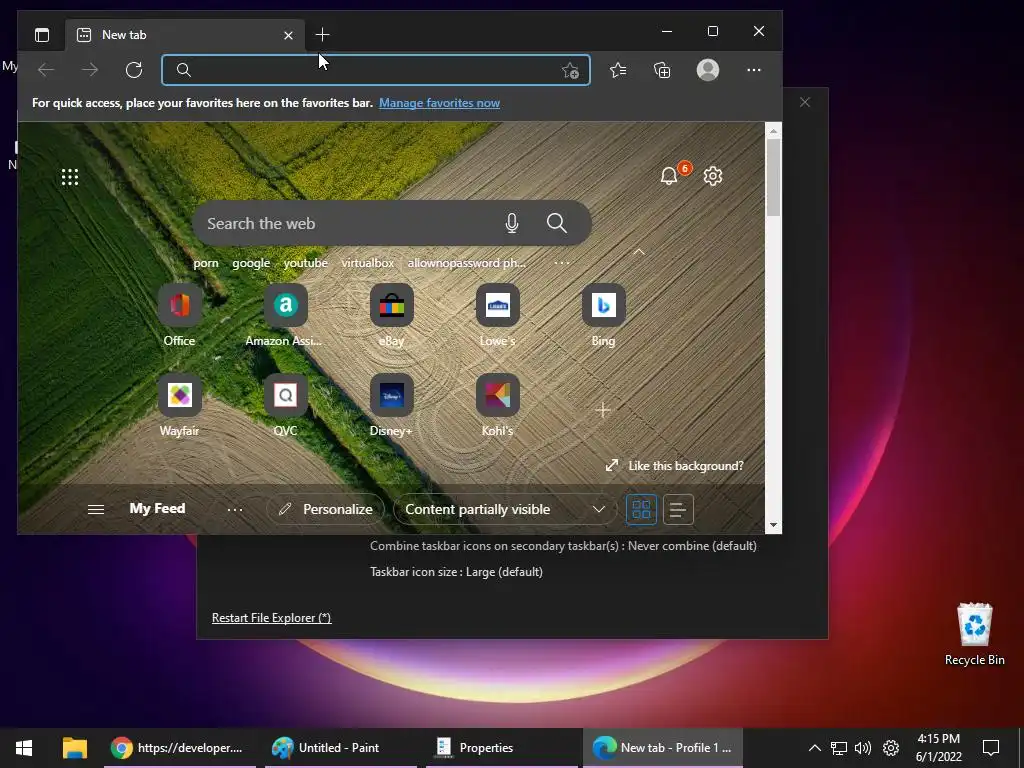The width and height of the screenshot is (1024, 768).
Task: Click the web search magnifier icon
Action: pyautogui.click(x=556, y=223)
